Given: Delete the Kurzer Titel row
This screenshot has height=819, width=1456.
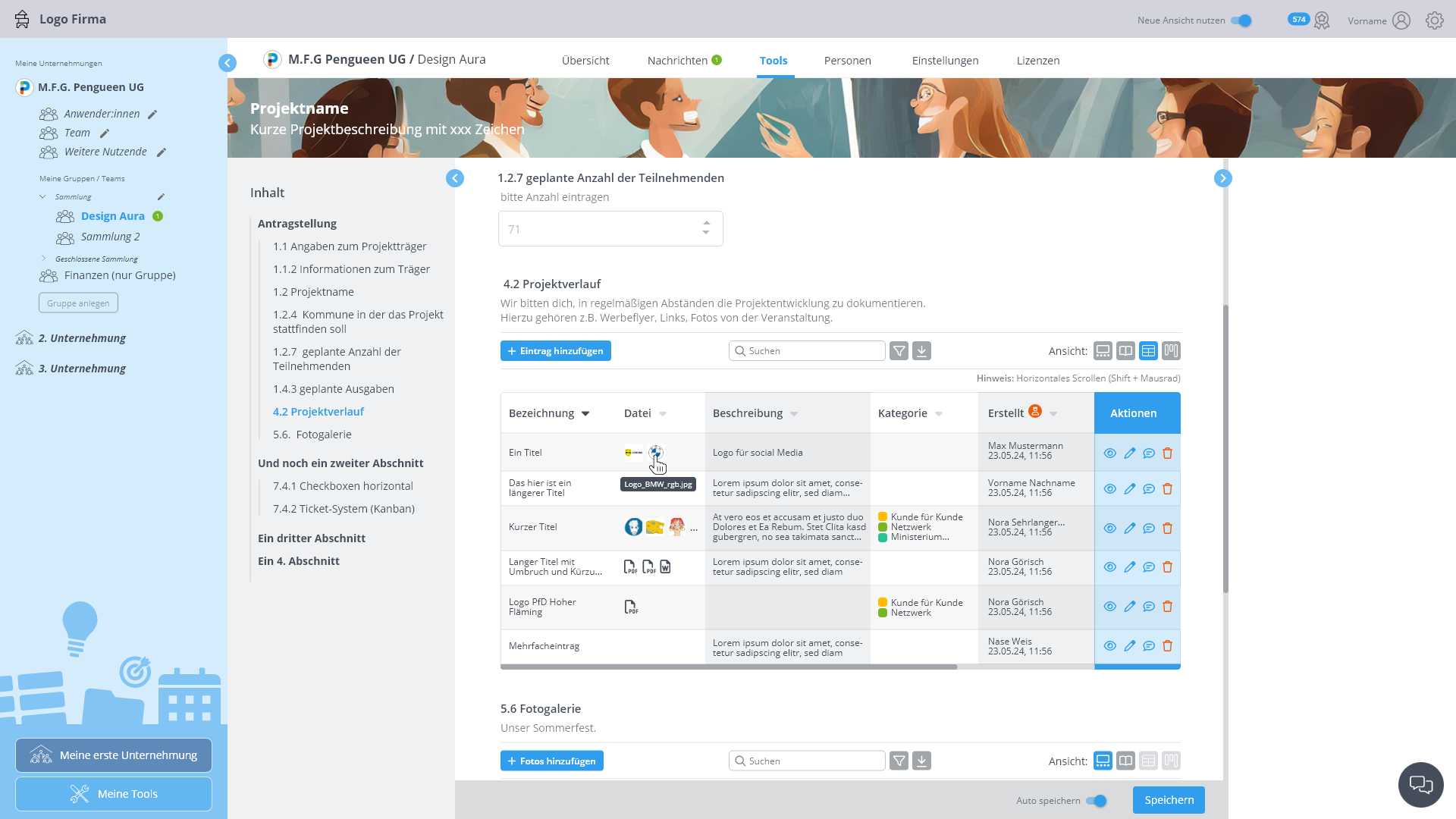Looking at the screenshot, I should click(1168, 528).
